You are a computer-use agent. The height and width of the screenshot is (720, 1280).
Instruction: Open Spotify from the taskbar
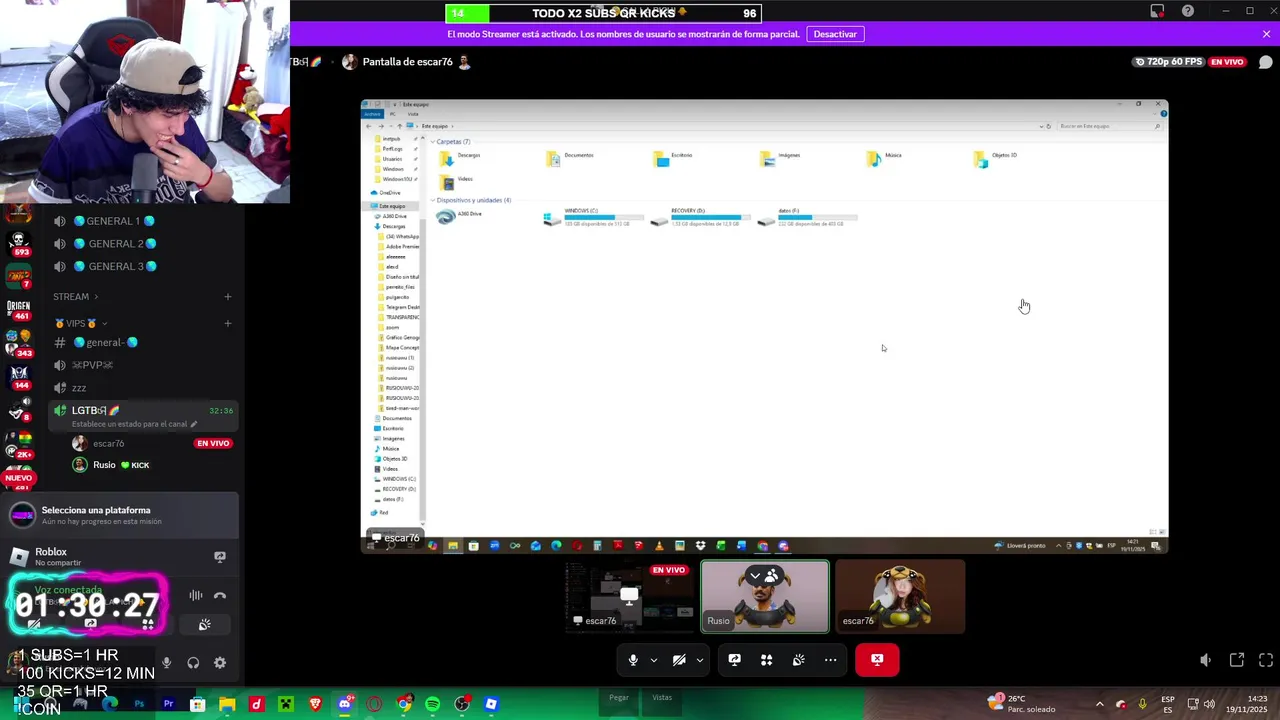(433, 704)
